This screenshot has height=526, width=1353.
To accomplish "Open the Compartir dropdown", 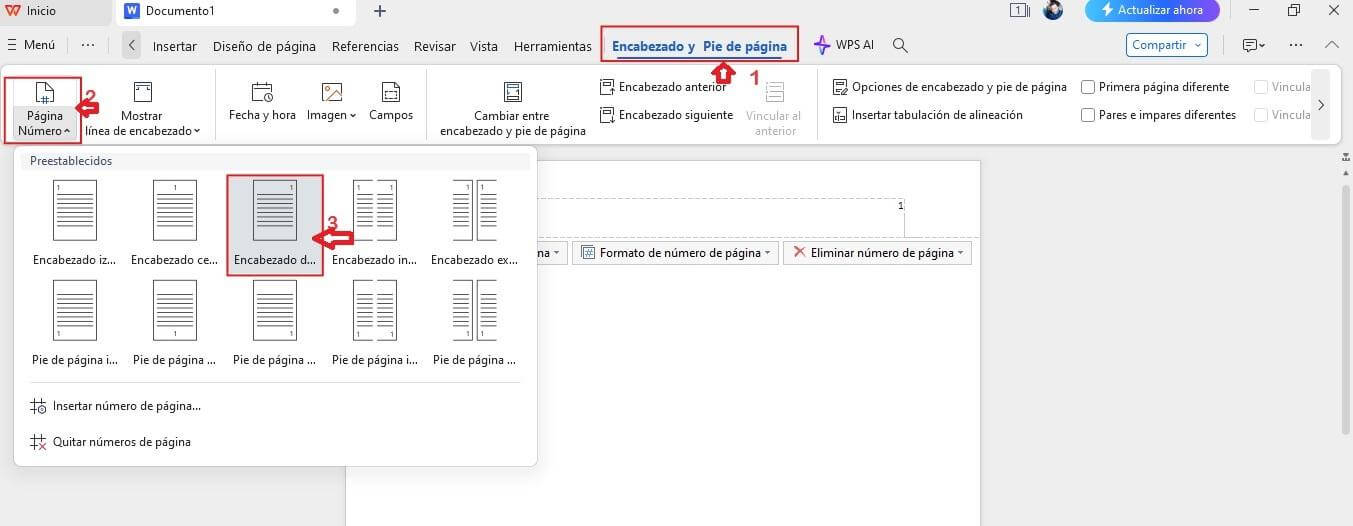I will 1167,45.
